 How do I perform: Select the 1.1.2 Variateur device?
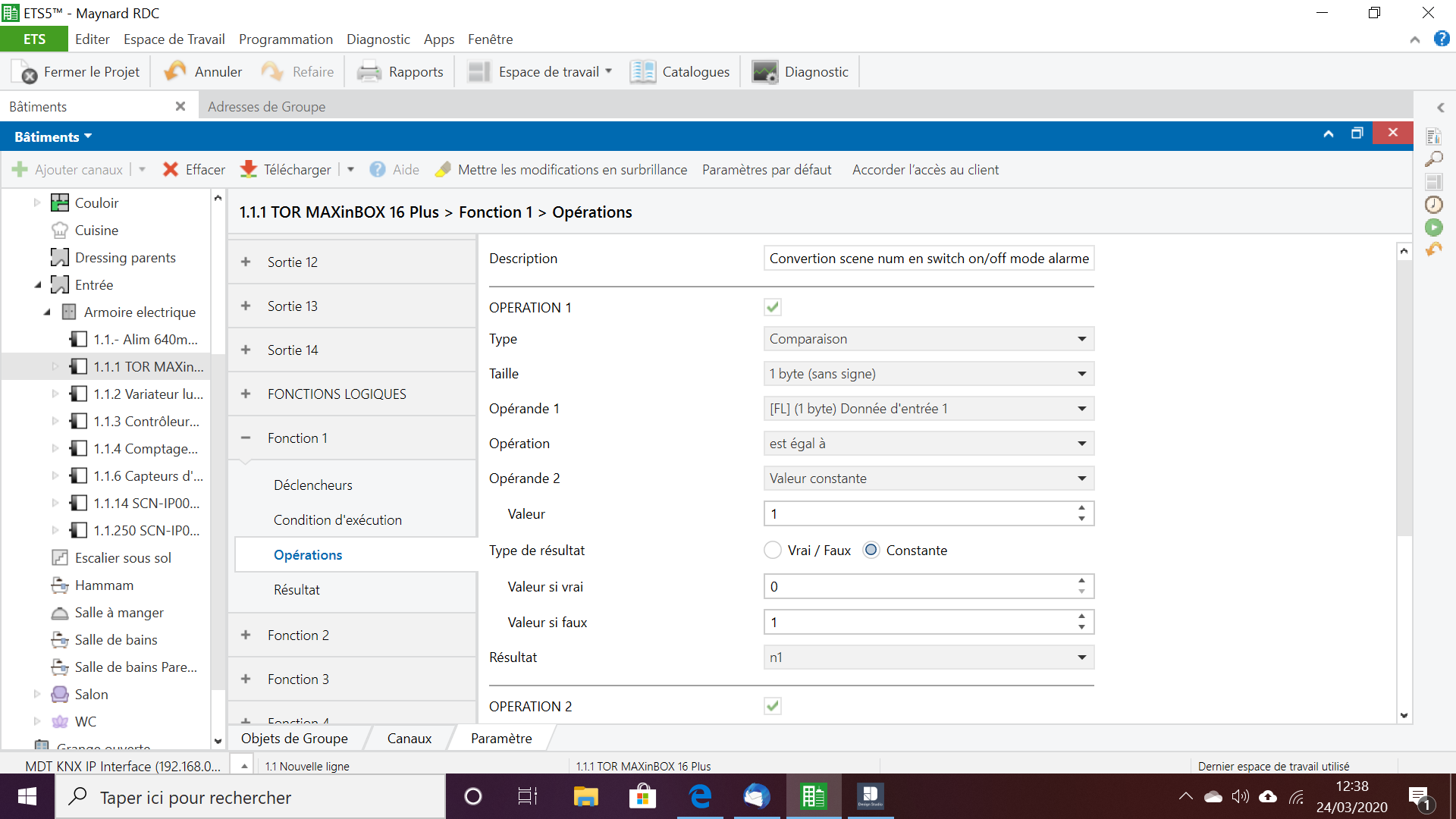pyautogui.click(x=148, y=394)
